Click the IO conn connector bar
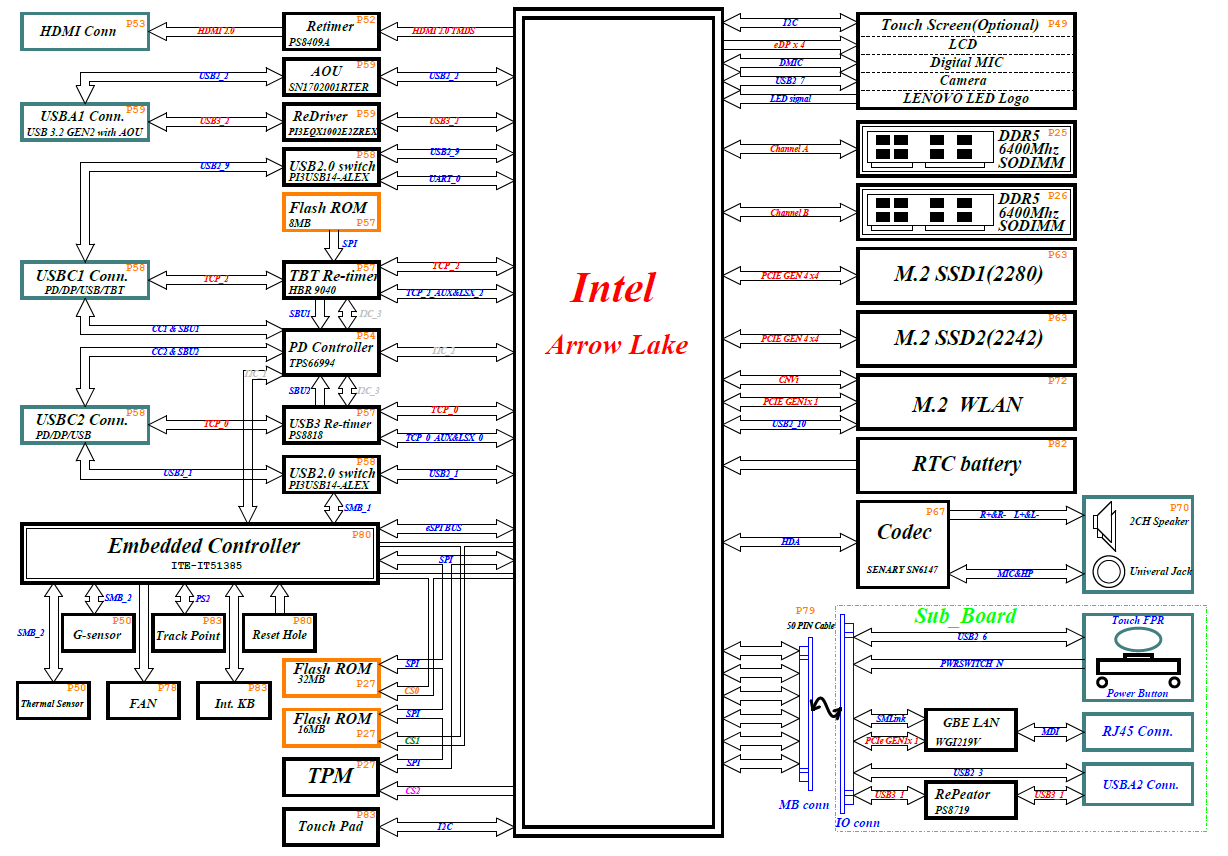 coord(847,716)
